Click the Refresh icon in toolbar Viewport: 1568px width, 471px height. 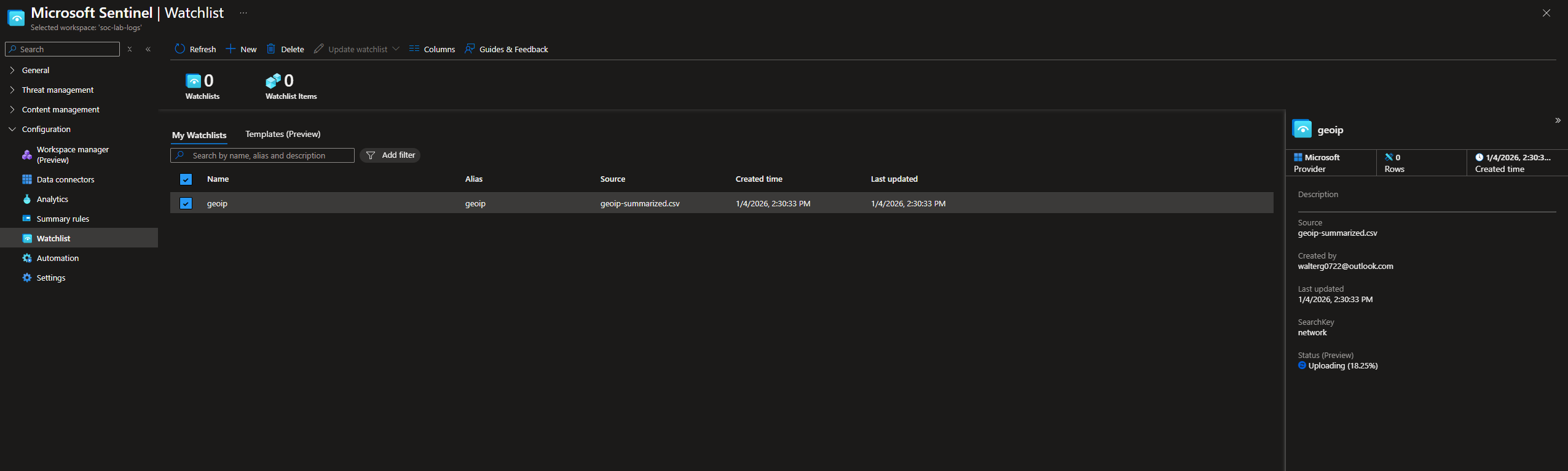179,49
